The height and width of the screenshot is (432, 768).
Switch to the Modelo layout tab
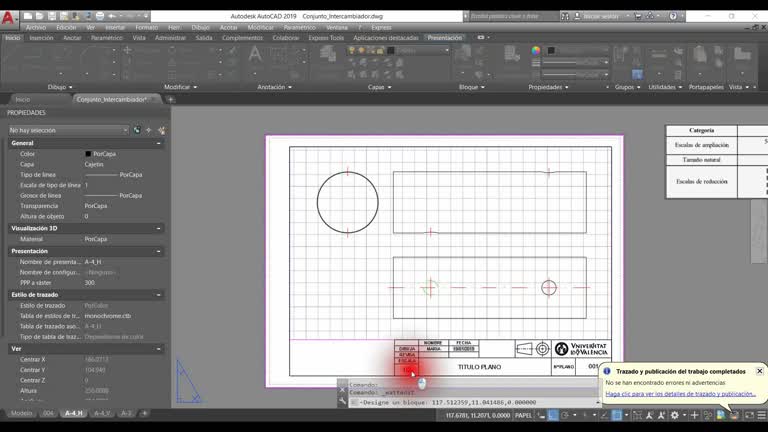click(22, 413)
